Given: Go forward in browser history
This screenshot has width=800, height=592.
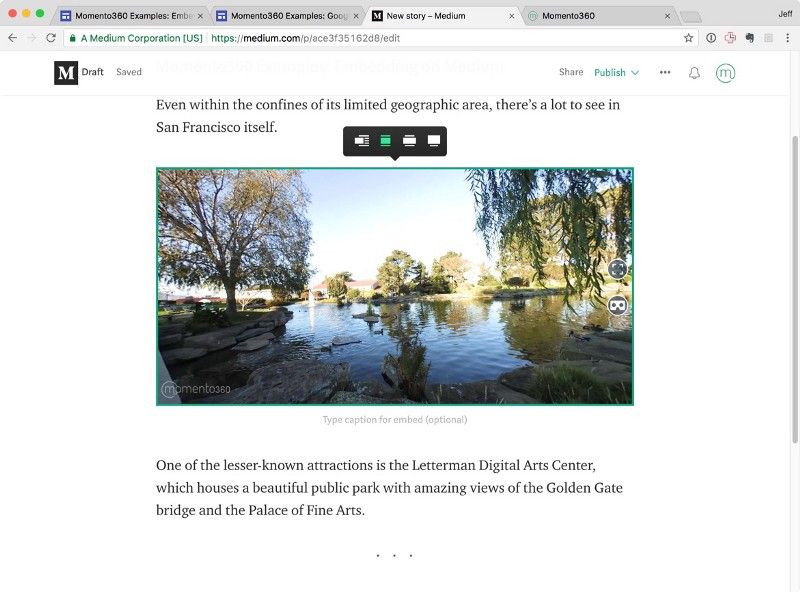Looking at the screenshot, I should click(x=32, y=38).
